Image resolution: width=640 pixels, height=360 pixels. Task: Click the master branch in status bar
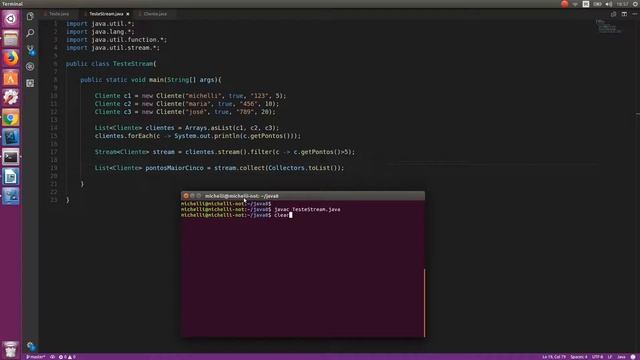[36, 357]
